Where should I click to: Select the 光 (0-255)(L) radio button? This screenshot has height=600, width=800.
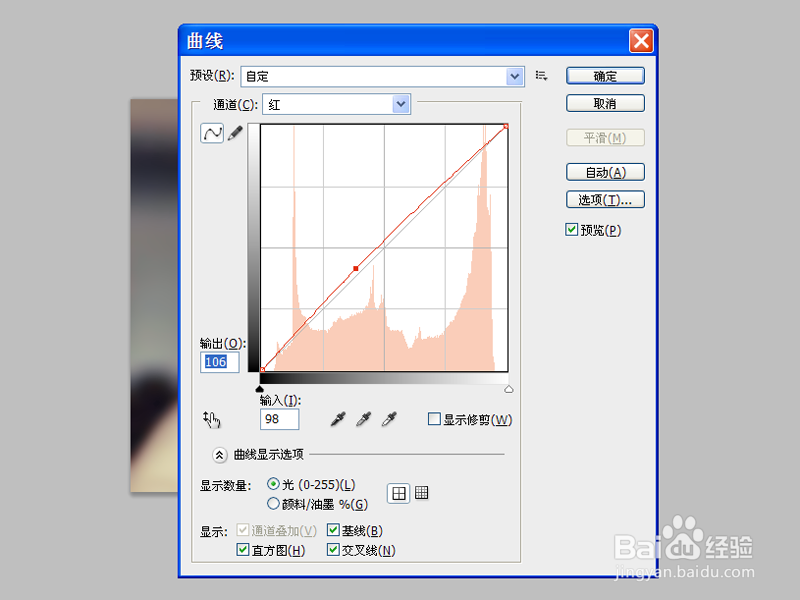click(273, 484)
